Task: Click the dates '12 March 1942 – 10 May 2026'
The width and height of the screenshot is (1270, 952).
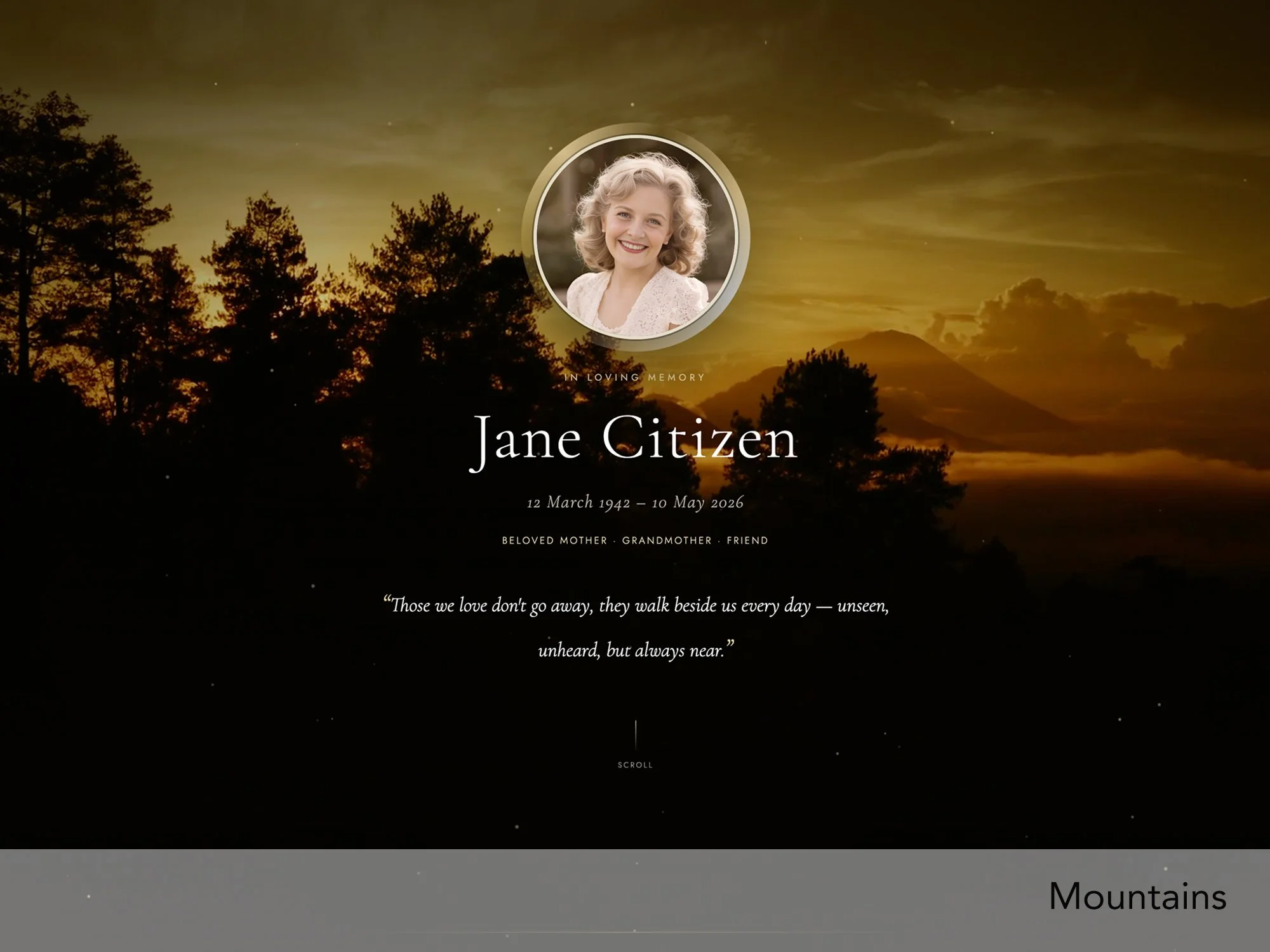Action: [635, 503]
